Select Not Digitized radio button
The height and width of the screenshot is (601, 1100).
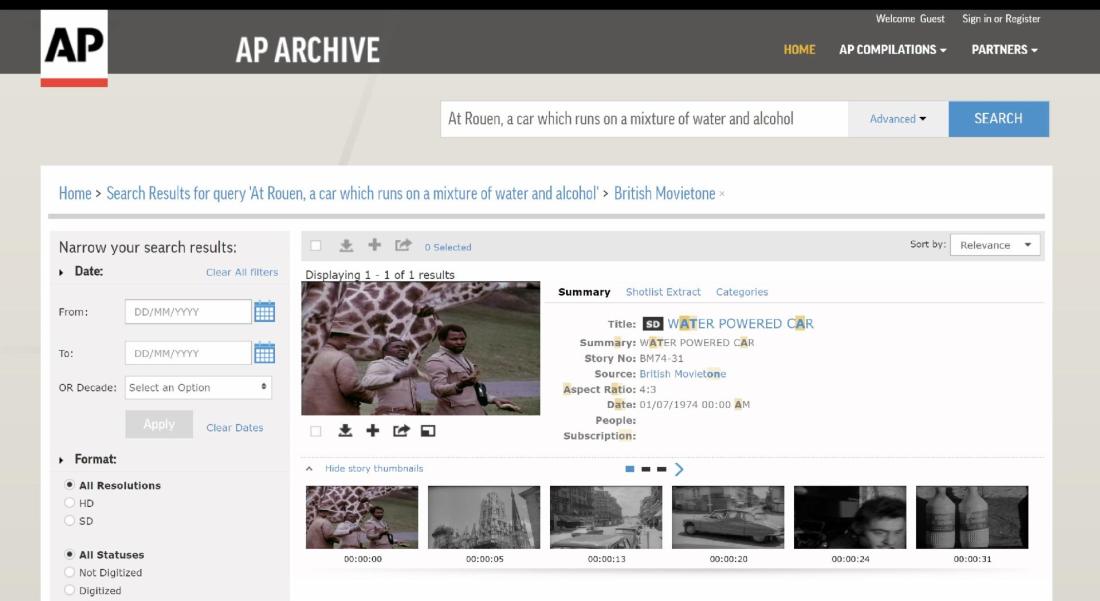(x=69, y=572)
